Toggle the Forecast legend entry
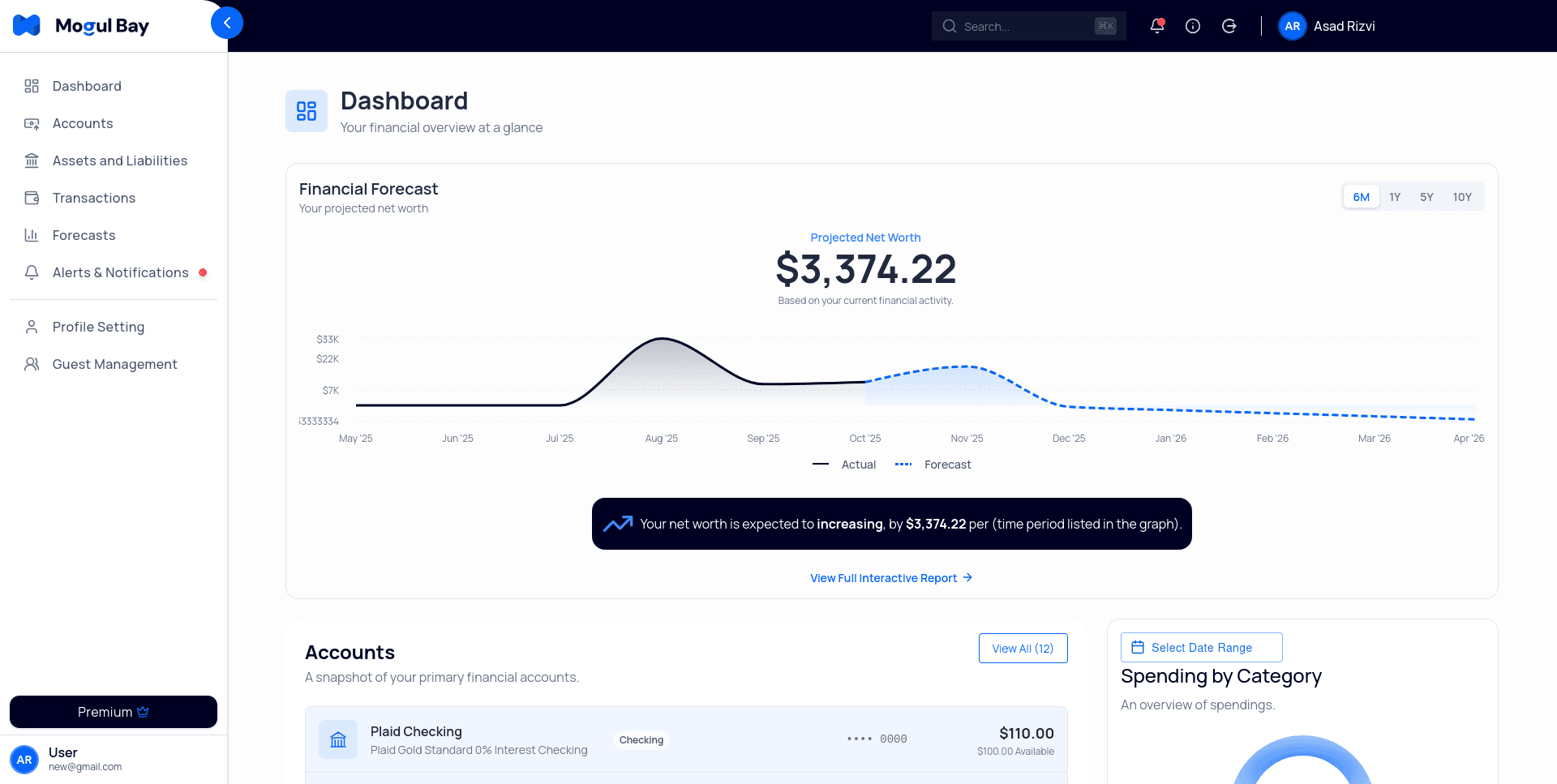This screenshot has width=1557, height=784. [x=933, y=465]
